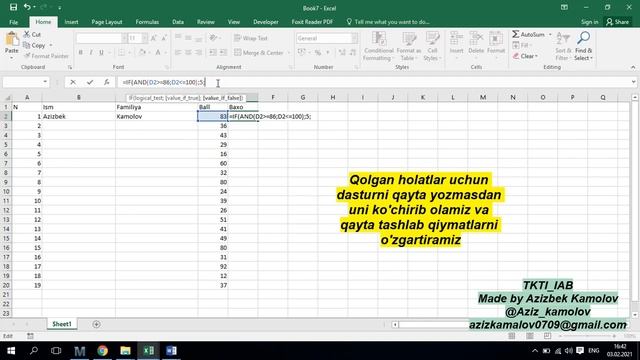Open Find & Select magnifier
This screenshot has width=640, height=360.
pyautogui.click(x=583, y=46)
